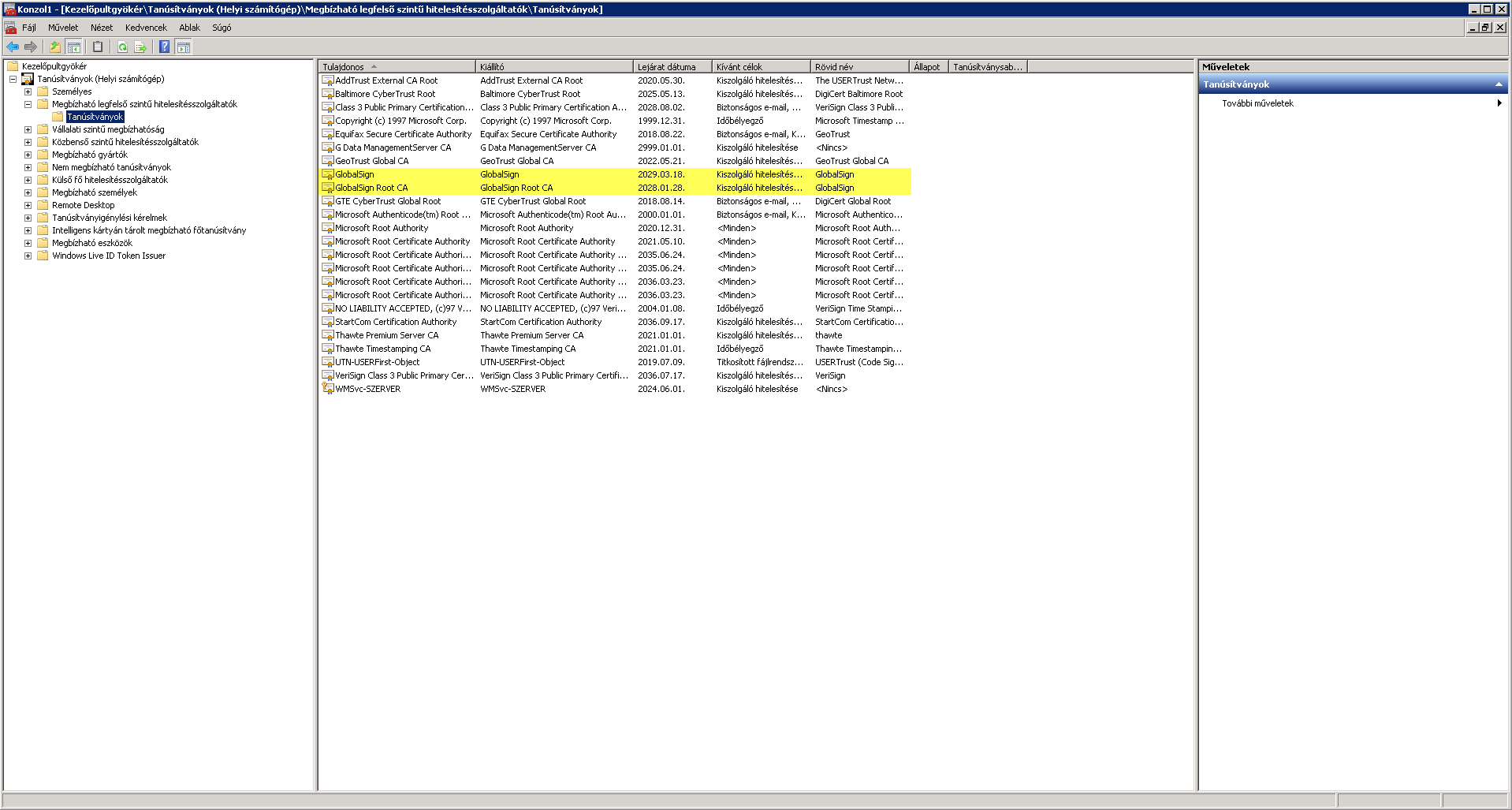Click the folder icon next to Megbízható gyártók

43,155
